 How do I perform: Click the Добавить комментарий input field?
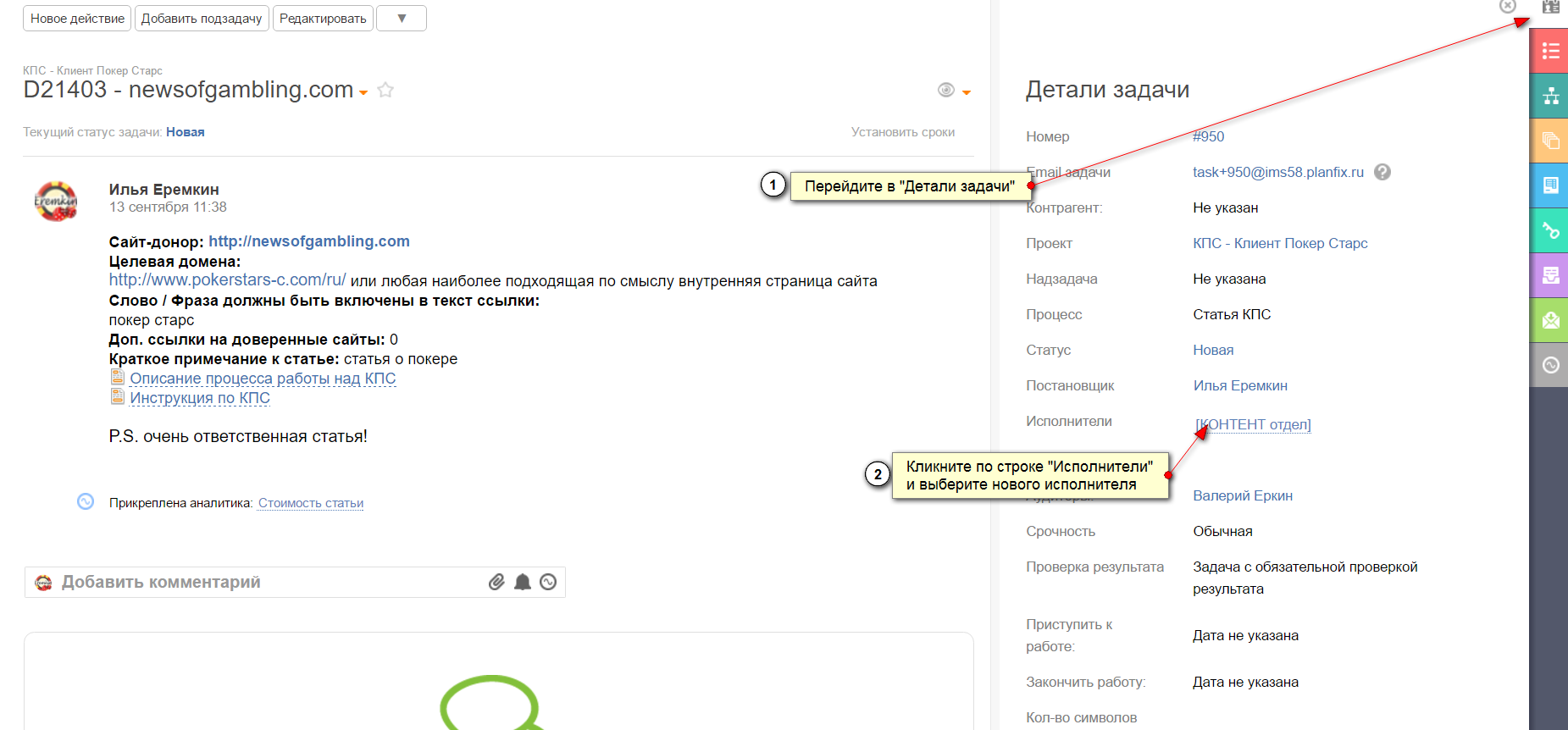click(295, 582)
